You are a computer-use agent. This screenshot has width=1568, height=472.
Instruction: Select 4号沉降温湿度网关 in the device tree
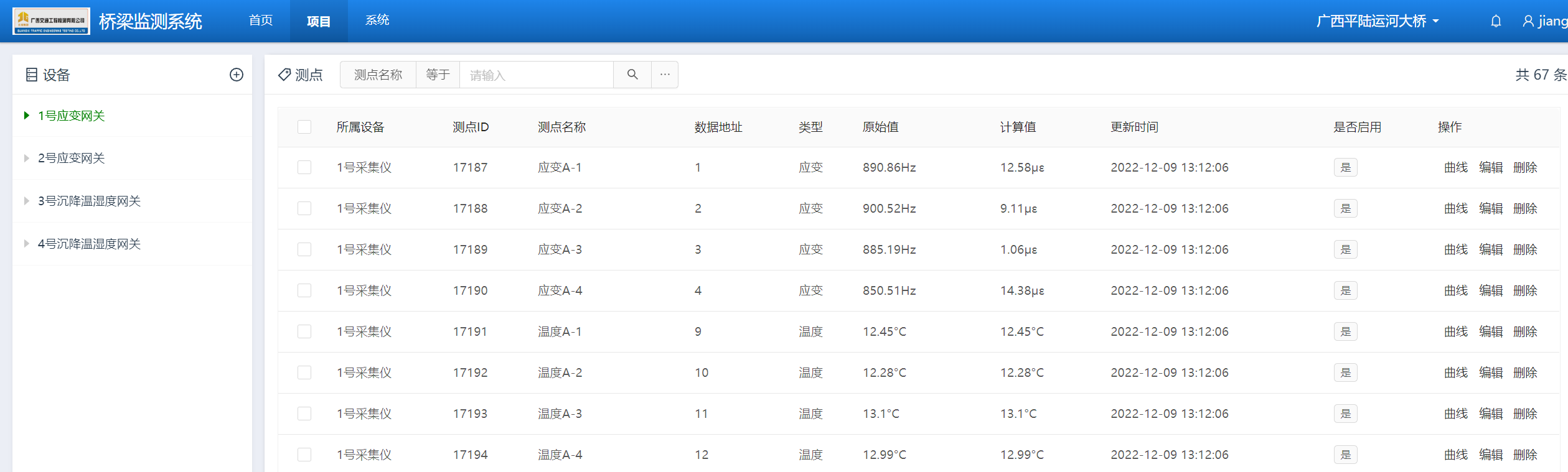[89, 244]
